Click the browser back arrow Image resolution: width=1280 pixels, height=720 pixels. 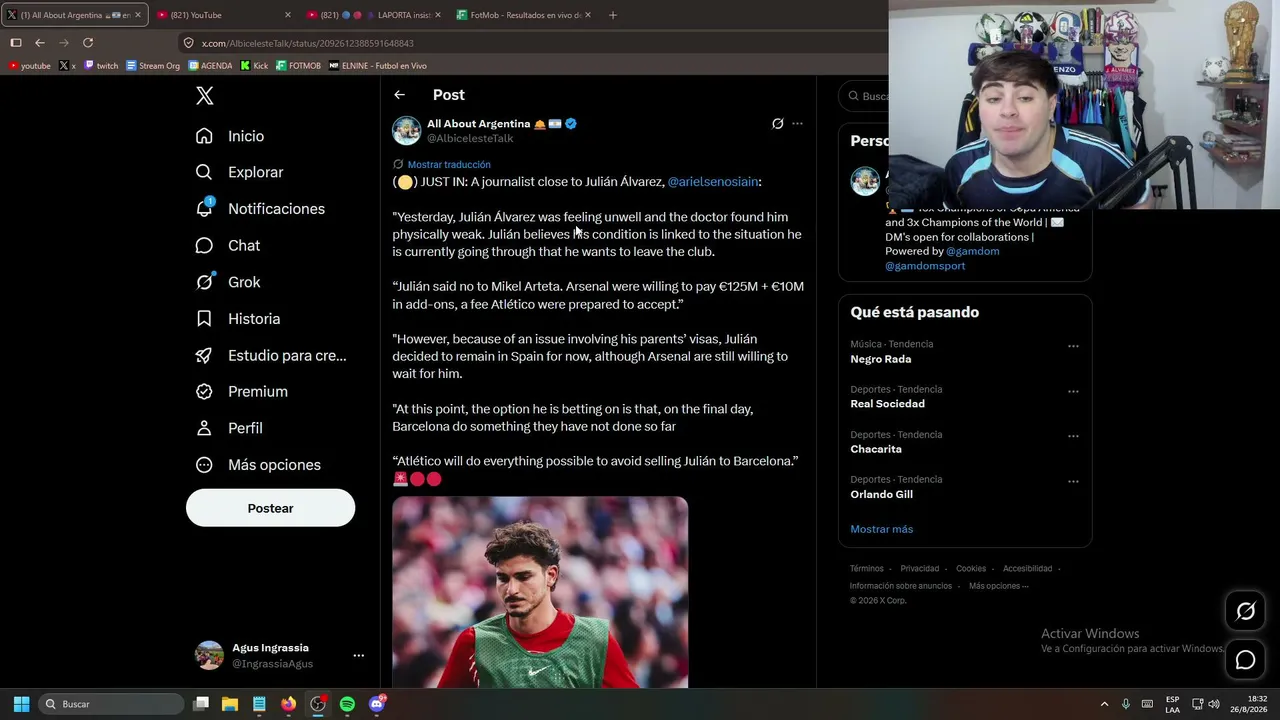[x=40, y=43]
